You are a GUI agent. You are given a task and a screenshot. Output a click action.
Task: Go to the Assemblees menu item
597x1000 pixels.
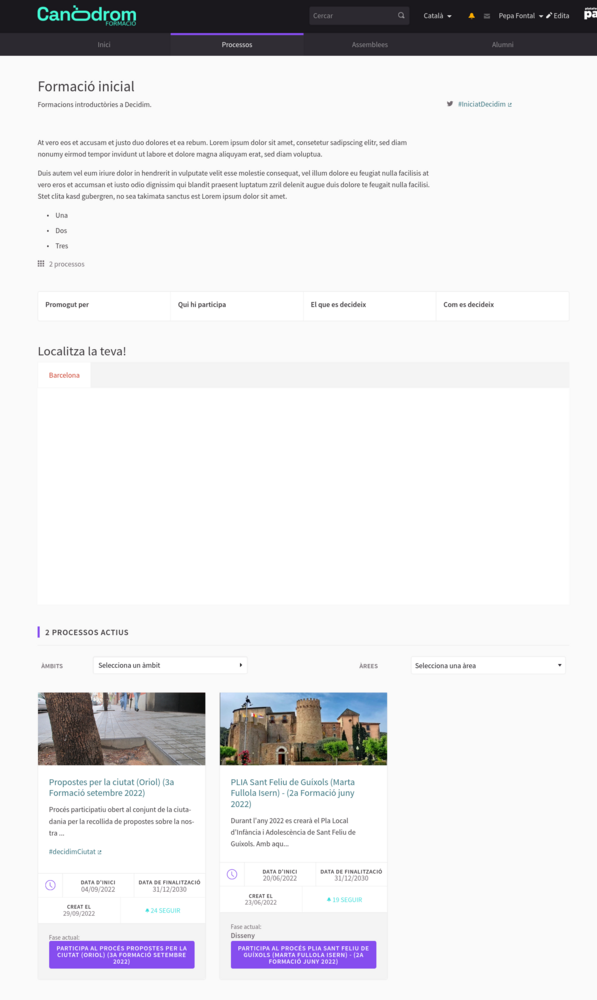[x=370, y=45]
